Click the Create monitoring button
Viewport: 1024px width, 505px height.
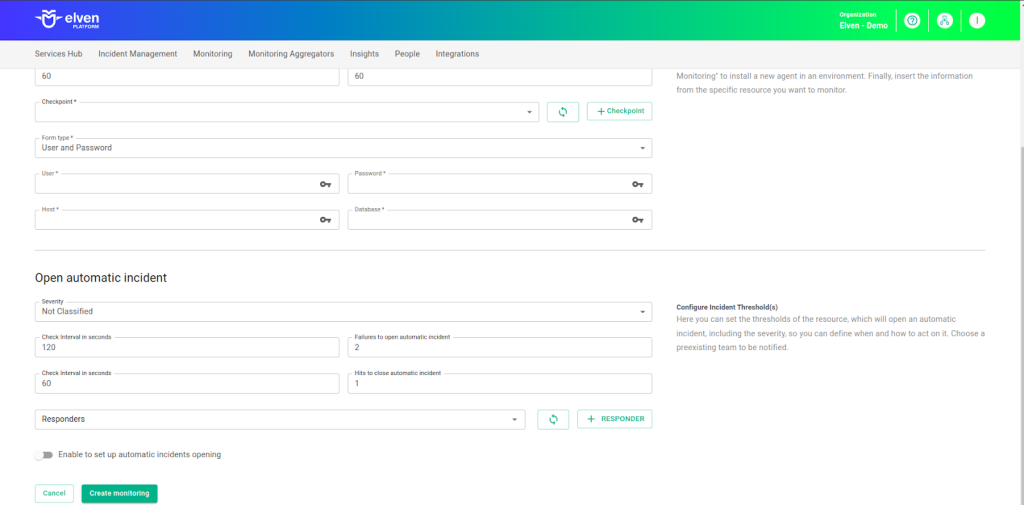point(119,493)
